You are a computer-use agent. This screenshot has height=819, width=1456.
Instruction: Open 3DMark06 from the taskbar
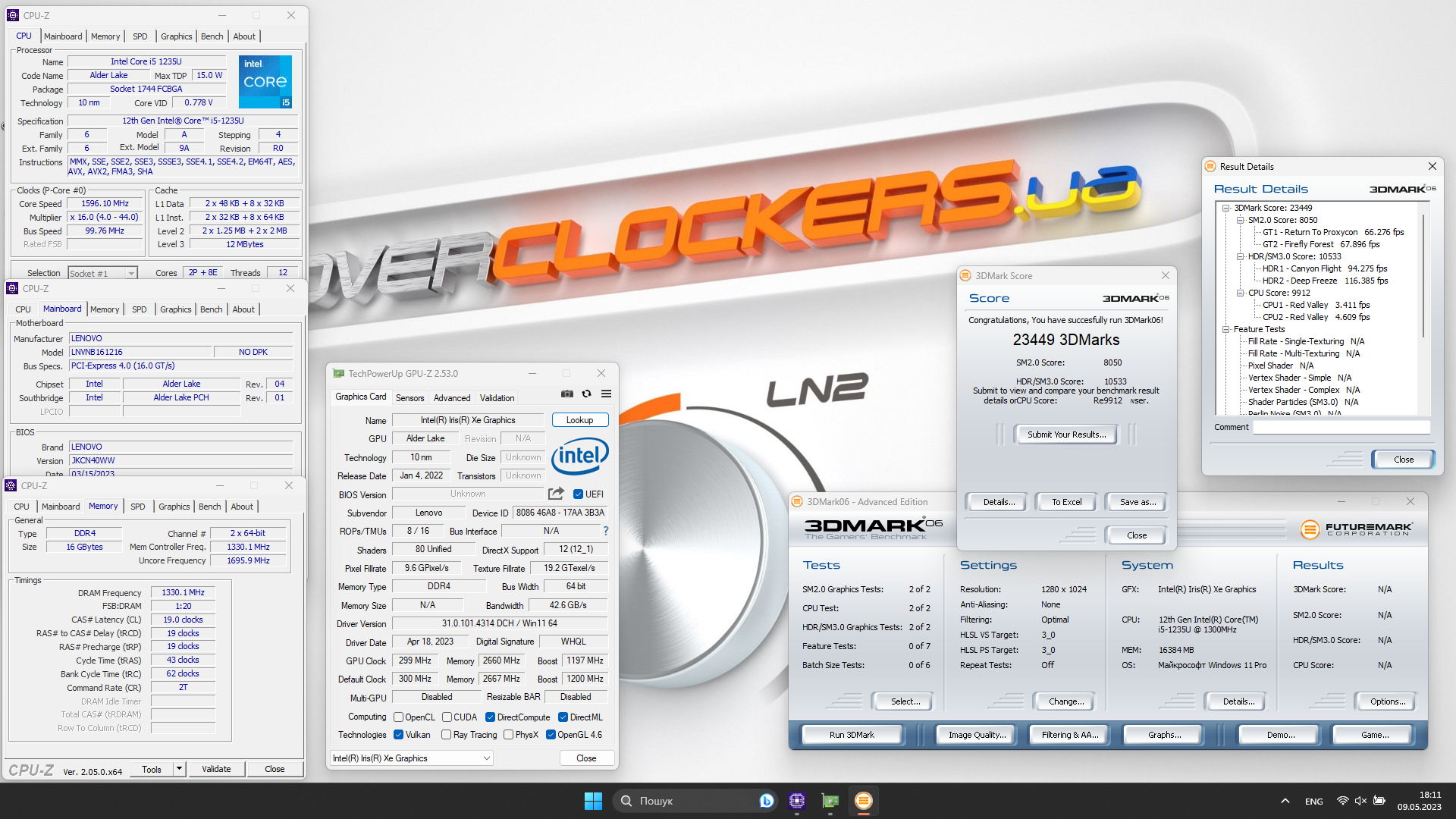click(x=863, y=801)
